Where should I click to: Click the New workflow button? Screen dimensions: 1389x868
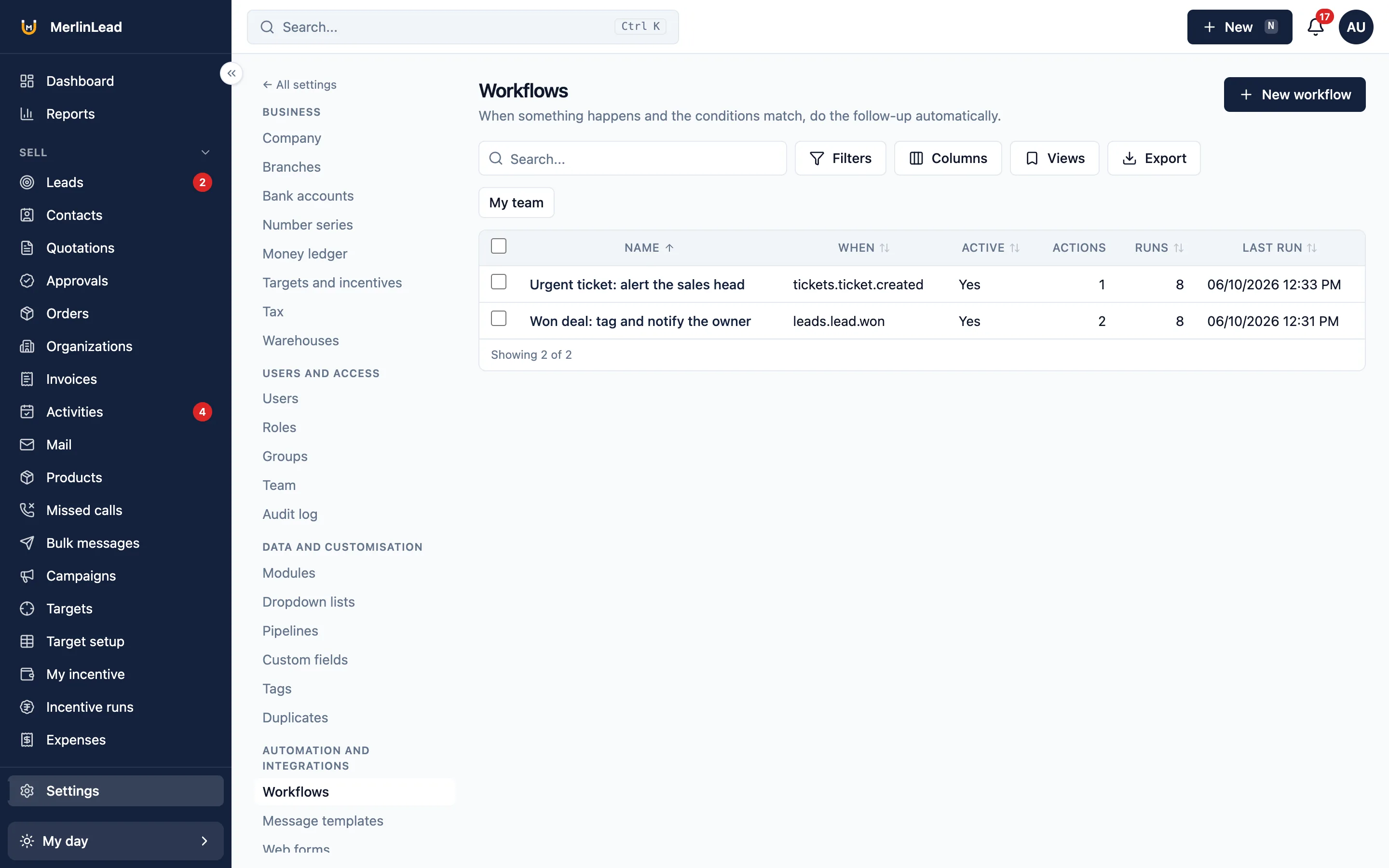[1294, 95]
